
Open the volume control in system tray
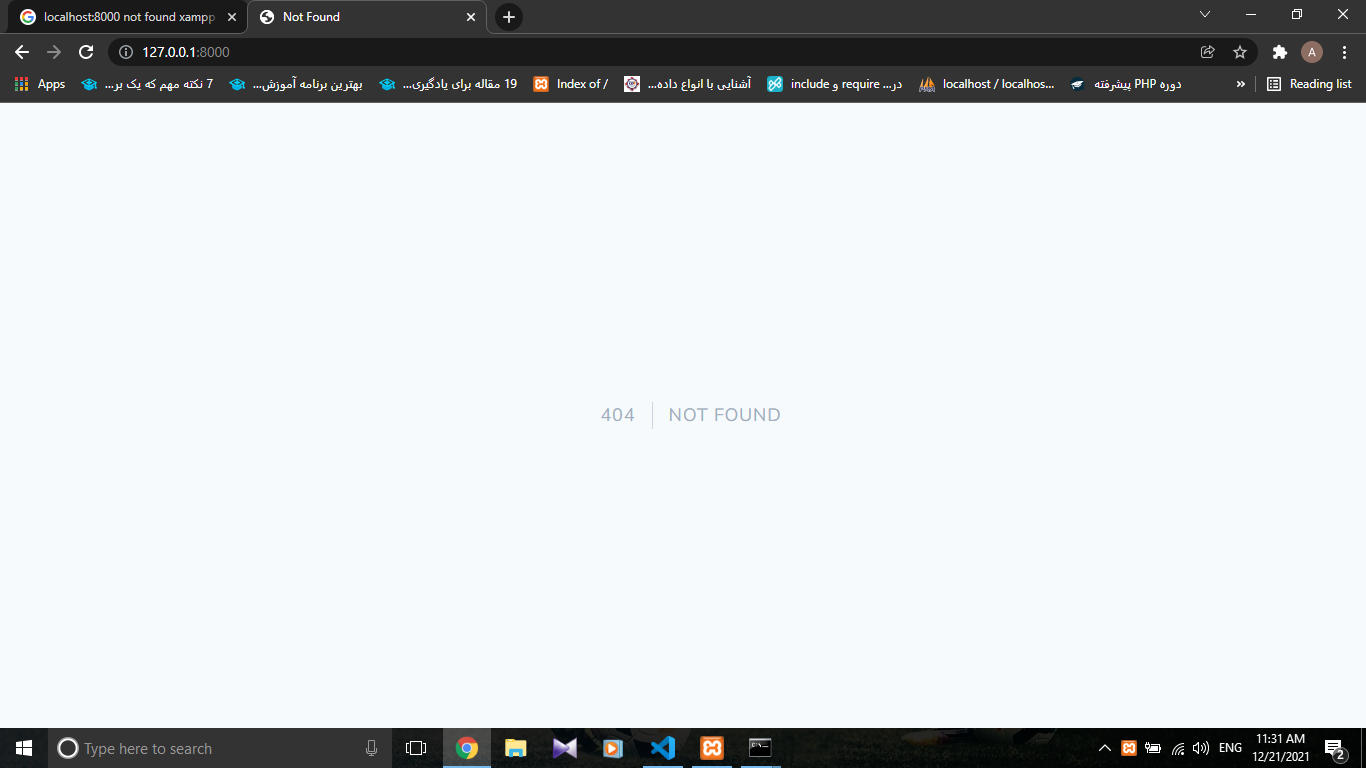1201,748
